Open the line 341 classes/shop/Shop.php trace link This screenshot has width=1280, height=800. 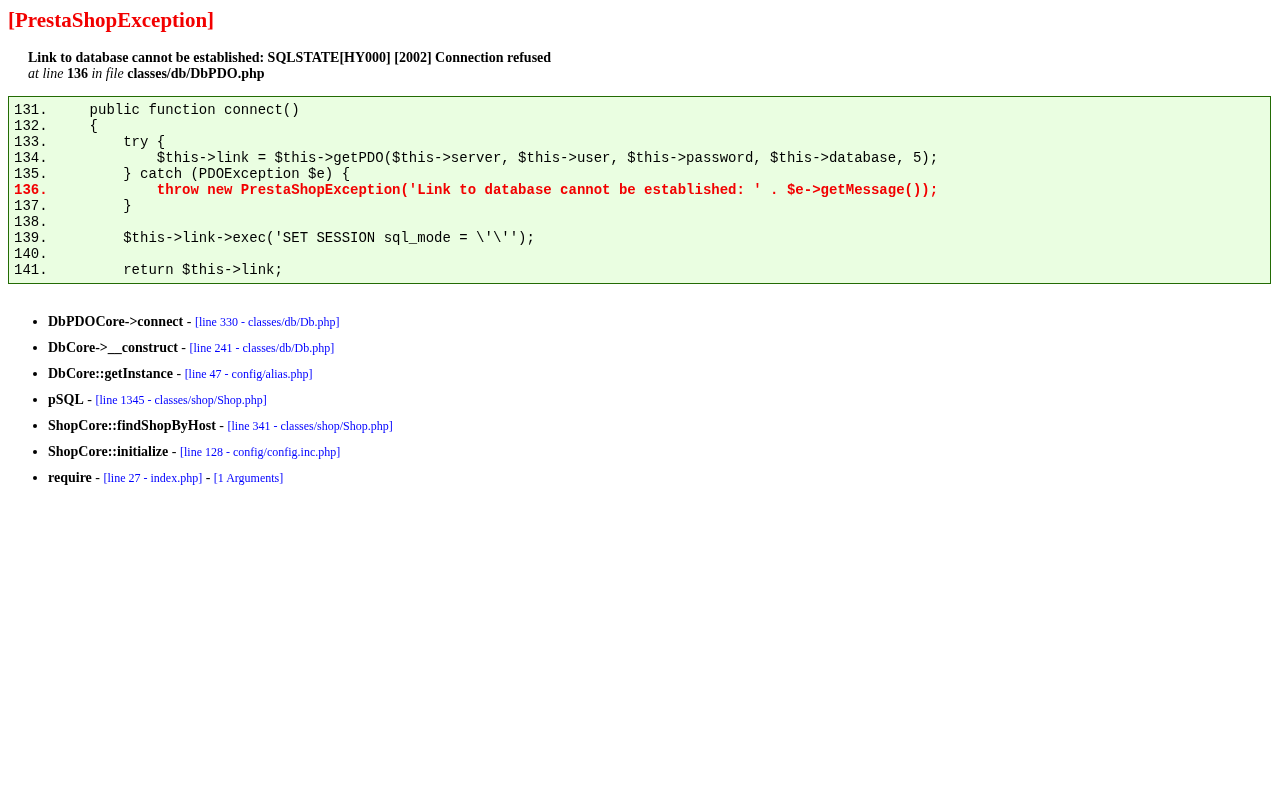(x=310, y=426)
